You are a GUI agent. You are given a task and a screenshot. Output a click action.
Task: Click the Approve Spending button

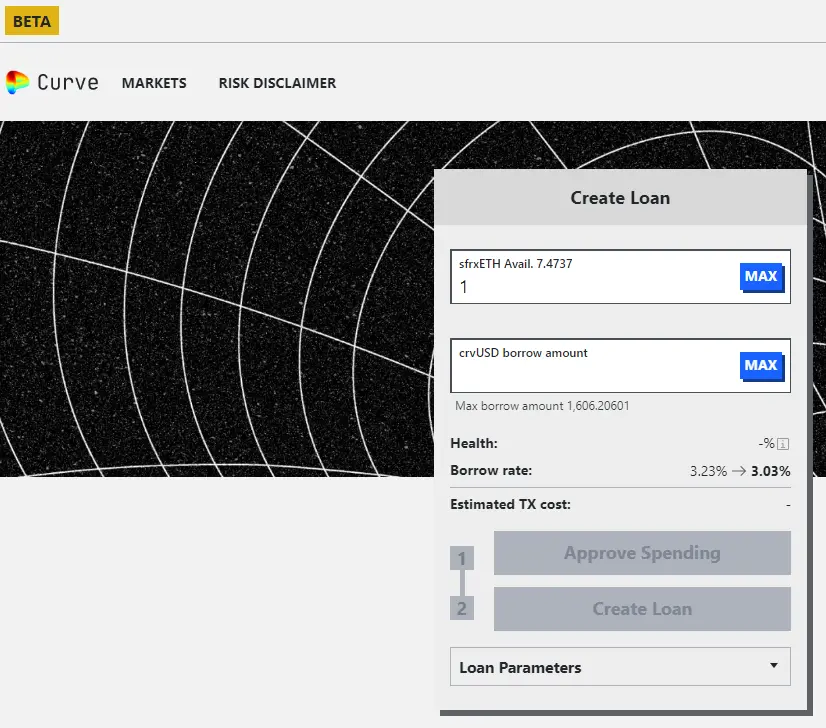(642, 553)
